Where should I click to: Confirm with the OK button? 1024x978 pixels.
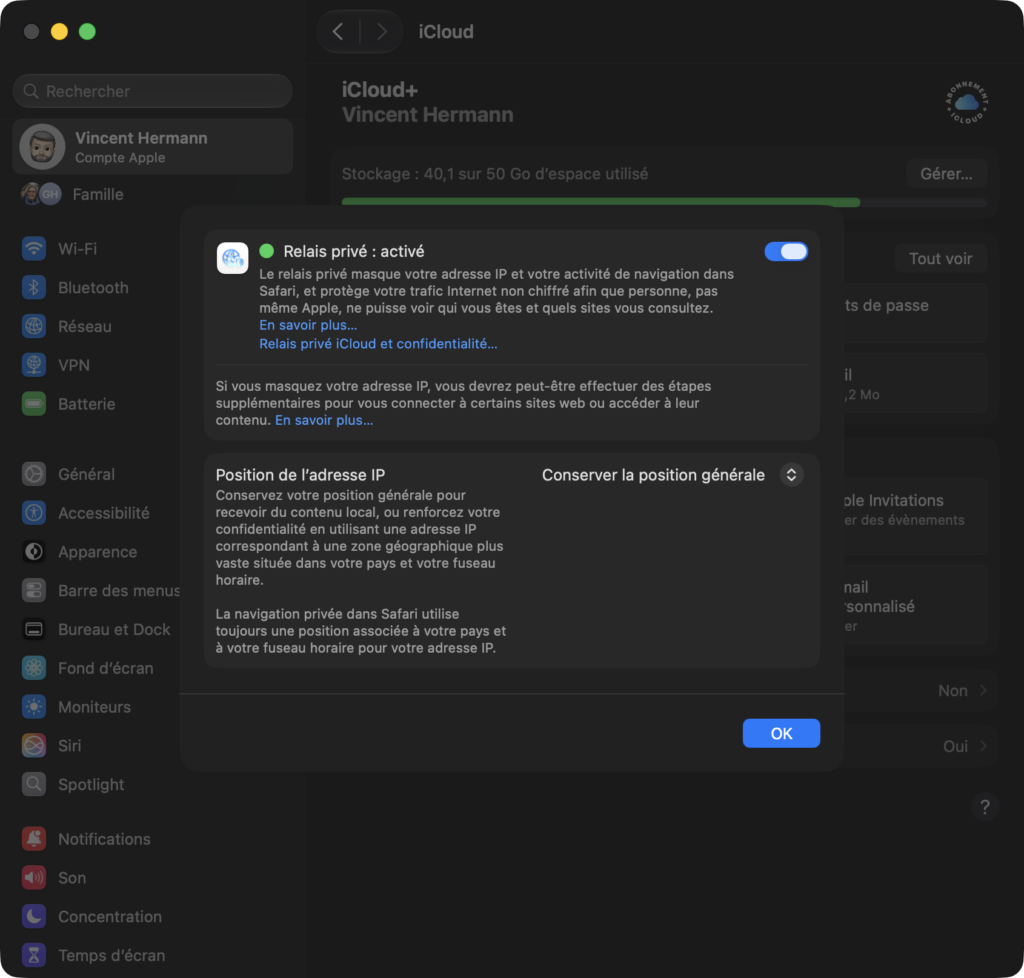[781, 733]
